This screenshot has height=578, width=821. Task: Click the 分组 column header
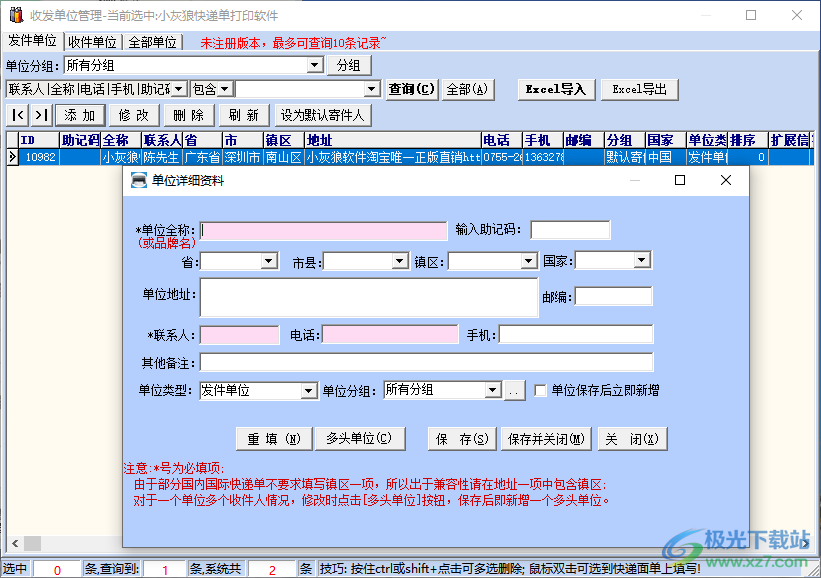[625, 140]
